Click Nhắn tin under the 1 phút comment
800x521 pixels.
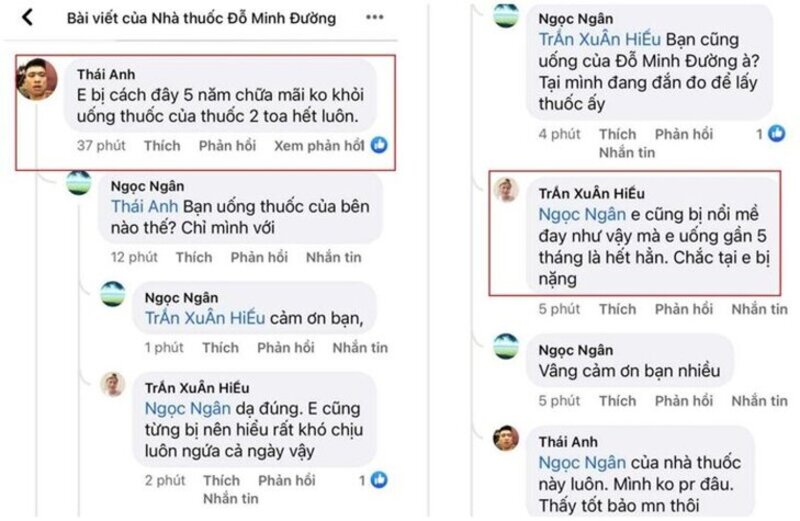point(360,348)
